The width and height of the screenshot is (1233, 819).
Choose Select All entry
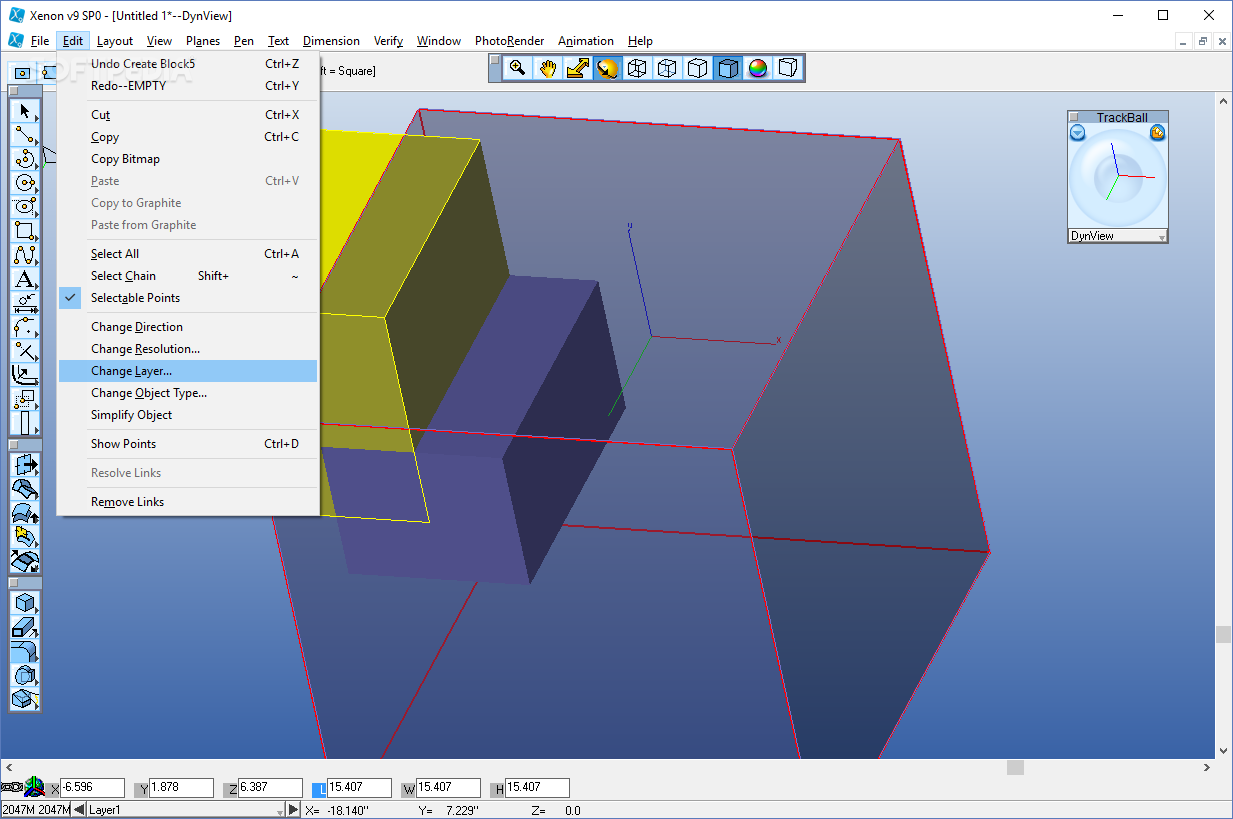tap(188, 254)
